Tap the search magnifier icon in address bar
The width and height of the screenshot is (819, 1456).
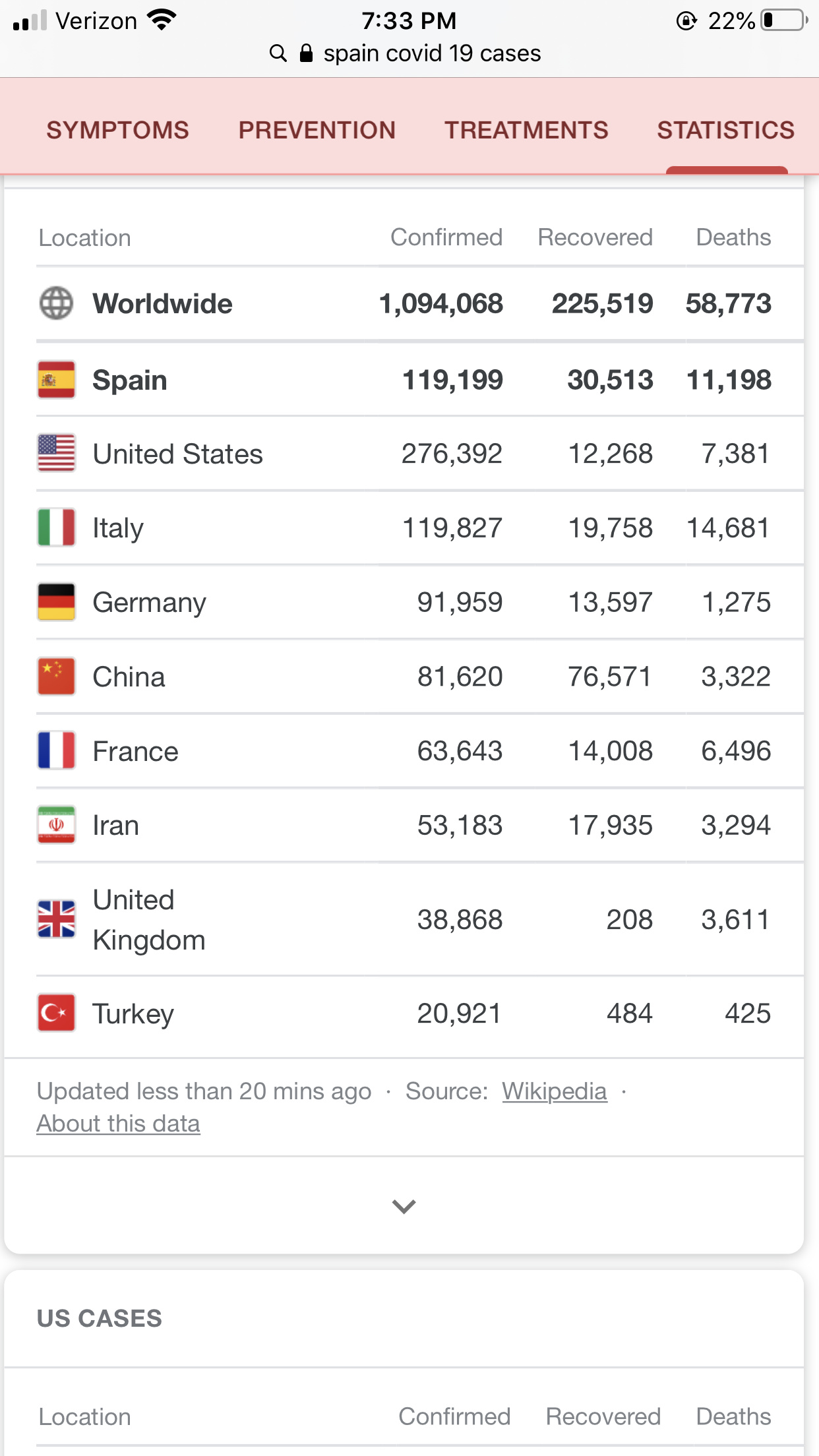(278, 53)
